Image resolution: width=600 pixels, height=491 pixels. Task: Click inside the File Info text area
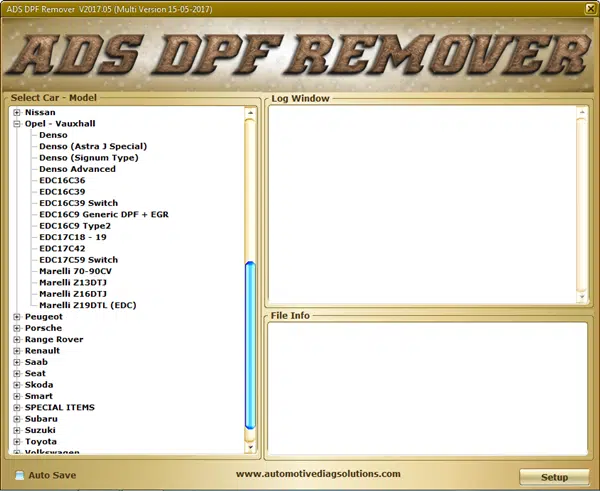pos(425,385)
